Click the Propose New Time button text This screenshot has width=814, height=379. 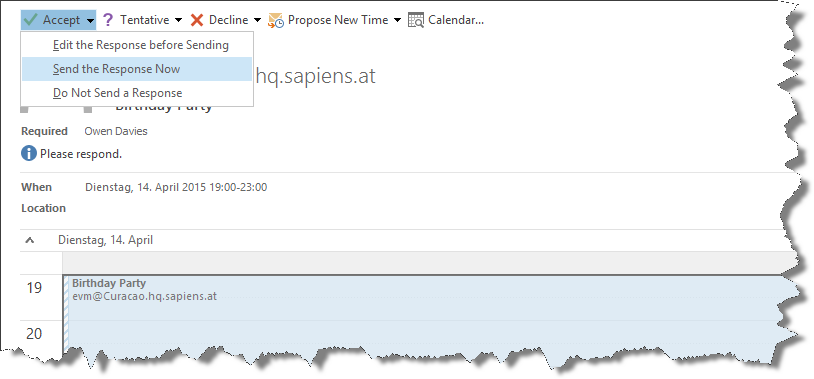(x=338, y=20)
